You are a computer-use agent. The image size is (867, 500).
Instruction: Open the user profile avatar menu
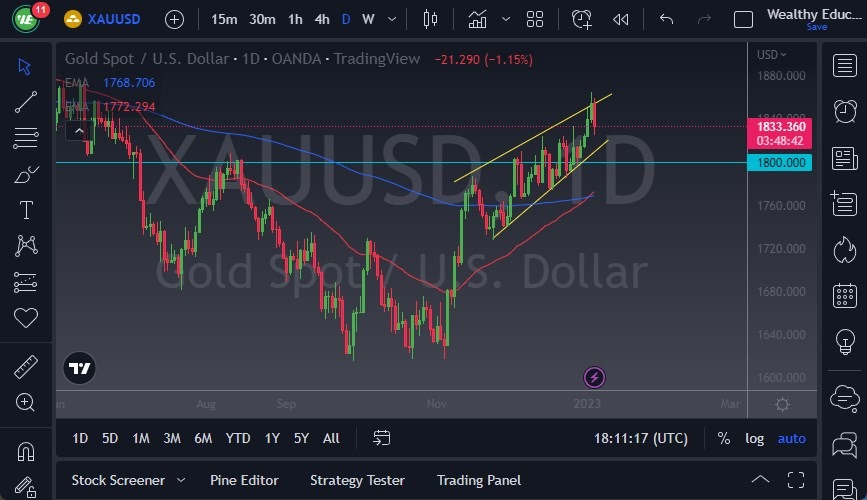click(25, 19)
